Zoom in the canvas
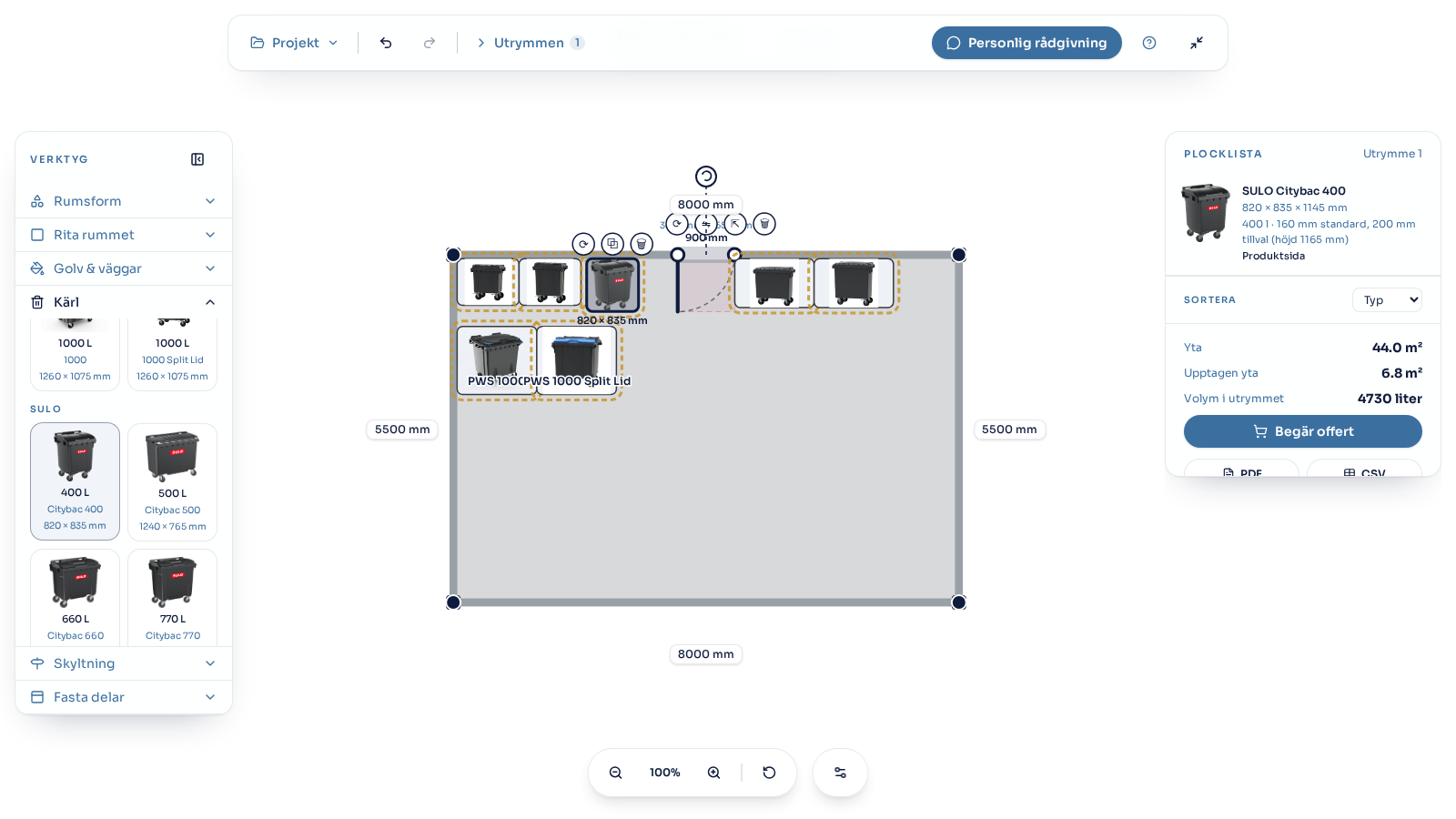 (714, 773)
